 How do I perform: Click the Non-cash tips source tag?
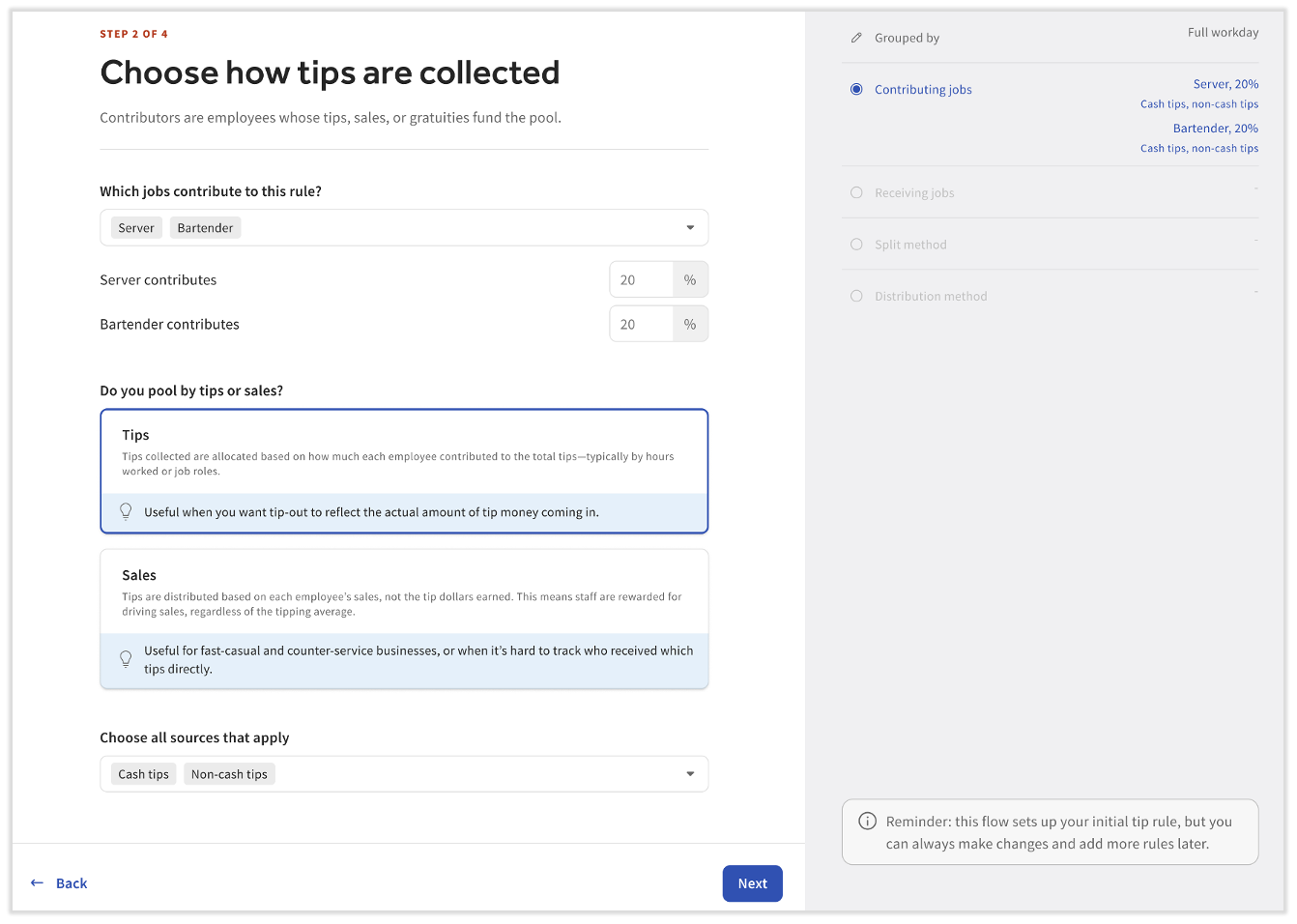coord(229,774)
